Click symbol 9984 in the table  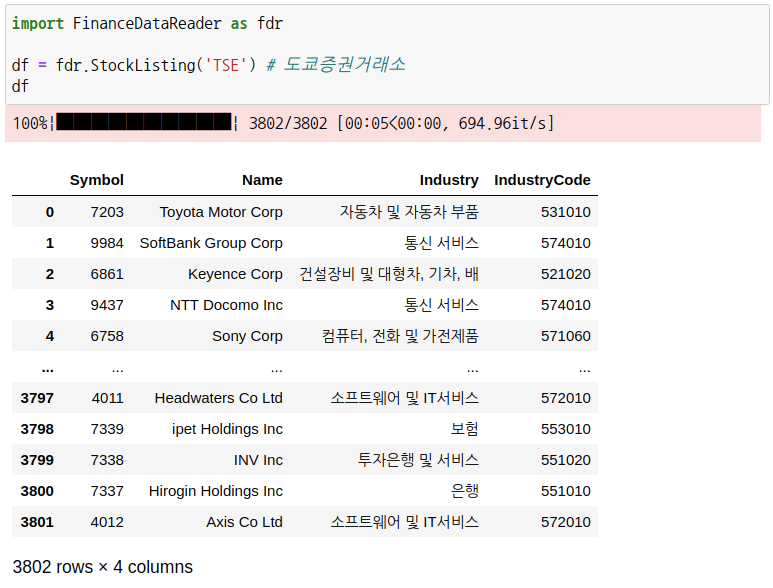[x=107, y=243]
